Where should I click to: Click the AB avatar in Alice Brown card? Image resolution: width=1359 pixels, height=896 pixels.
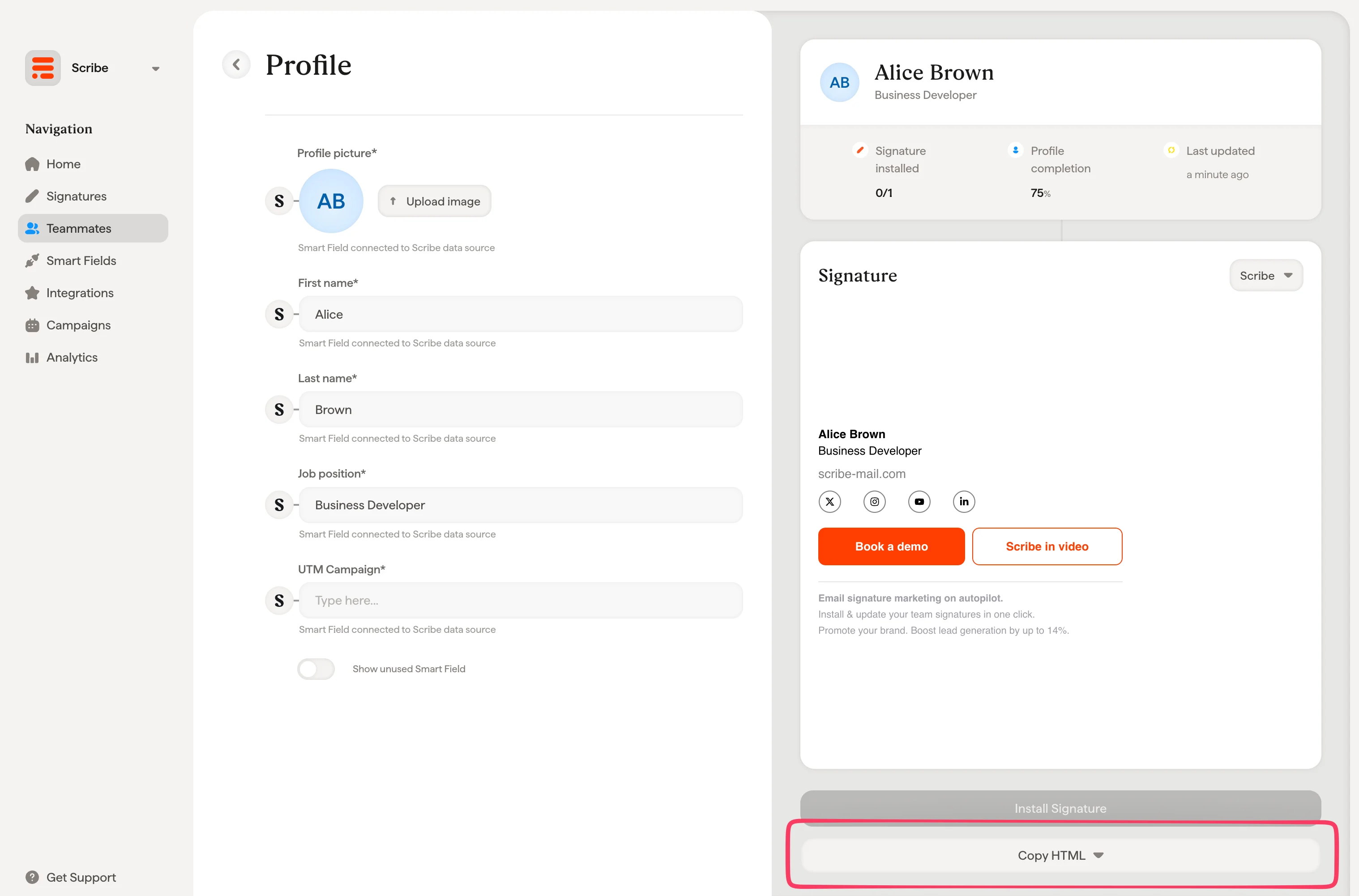click(x=839, y=83)
